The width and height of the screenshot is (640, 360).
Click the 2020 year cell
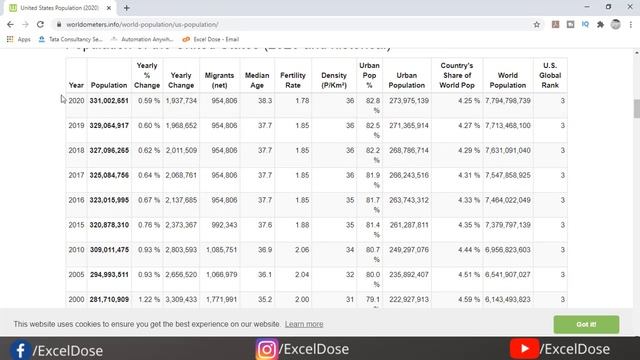pyautogui.click(x=76, y=100)
